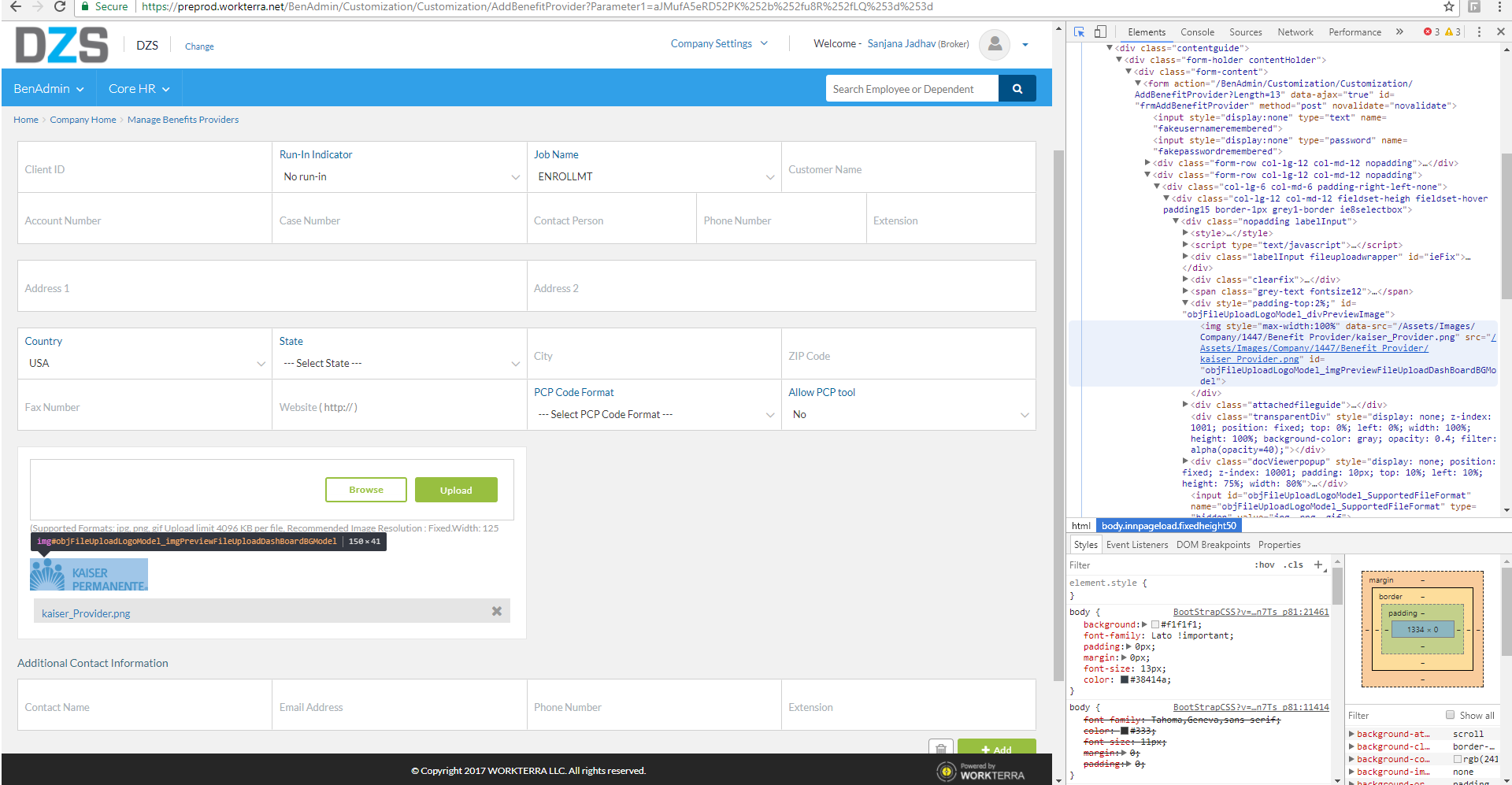The image size is (1512, 785).
Task: Click the #38414a color swatch
Action: [1125, 679]
